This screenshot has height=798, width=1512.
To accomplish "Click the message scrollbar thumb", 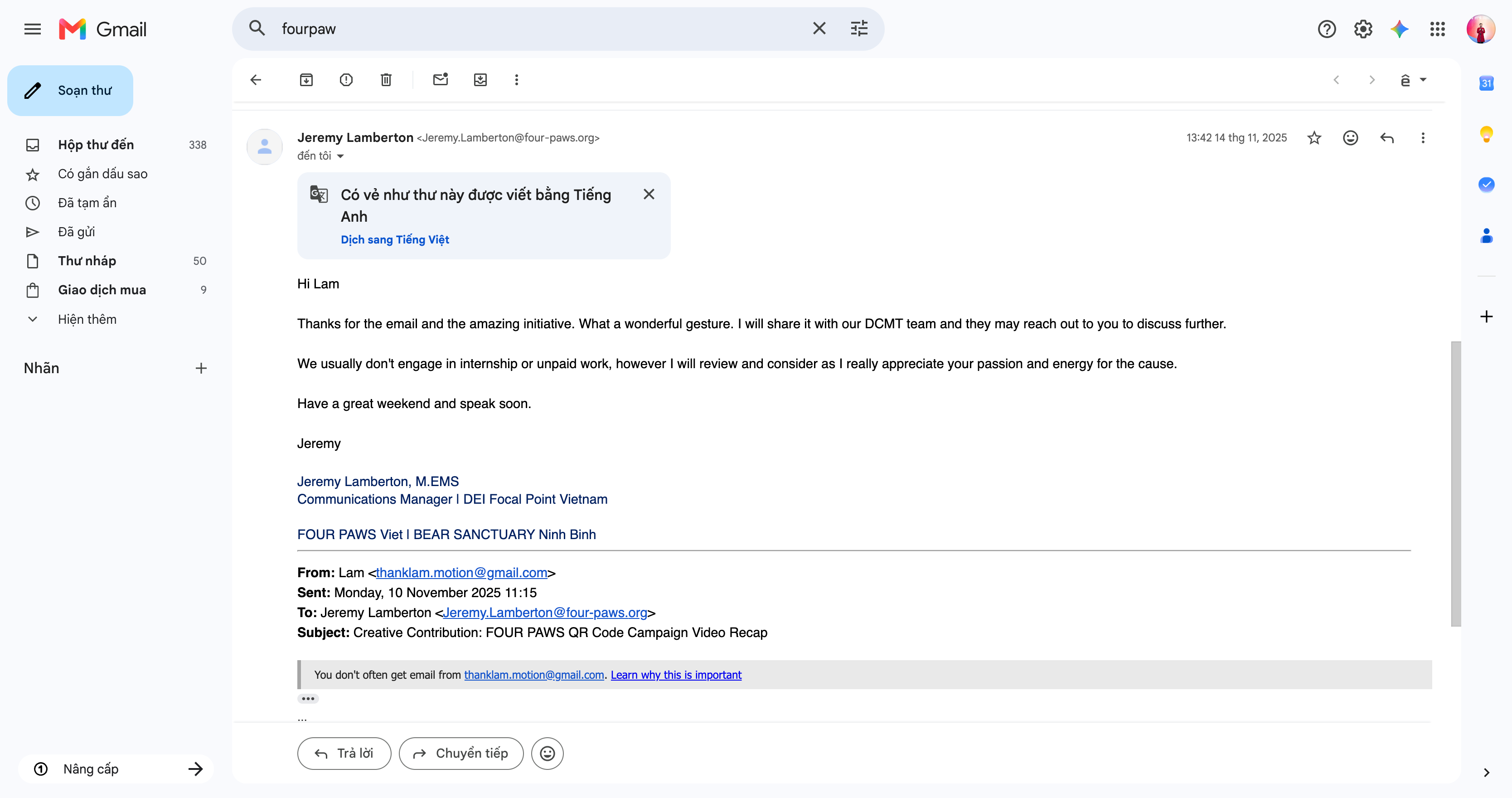I will pos(1456,484).
